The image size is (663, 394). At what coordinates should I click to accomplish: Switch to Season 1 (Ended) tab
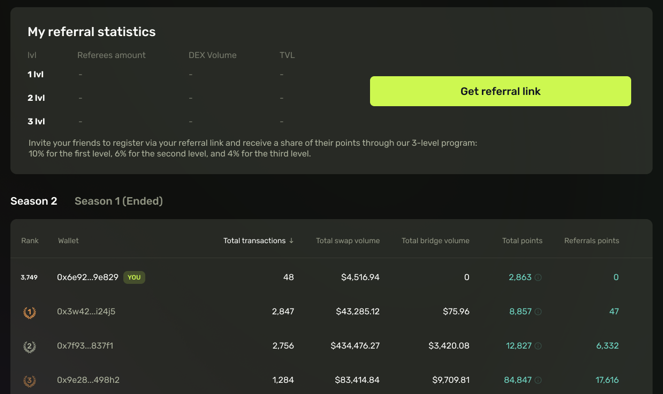(118, 201)
